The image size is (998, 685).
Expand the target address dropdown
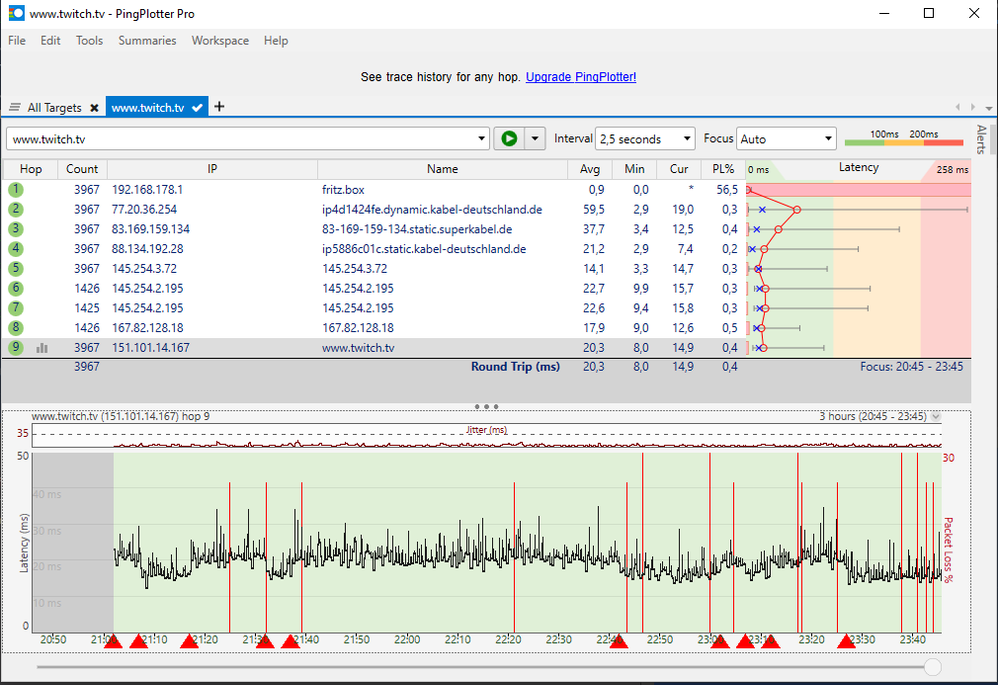482,139
